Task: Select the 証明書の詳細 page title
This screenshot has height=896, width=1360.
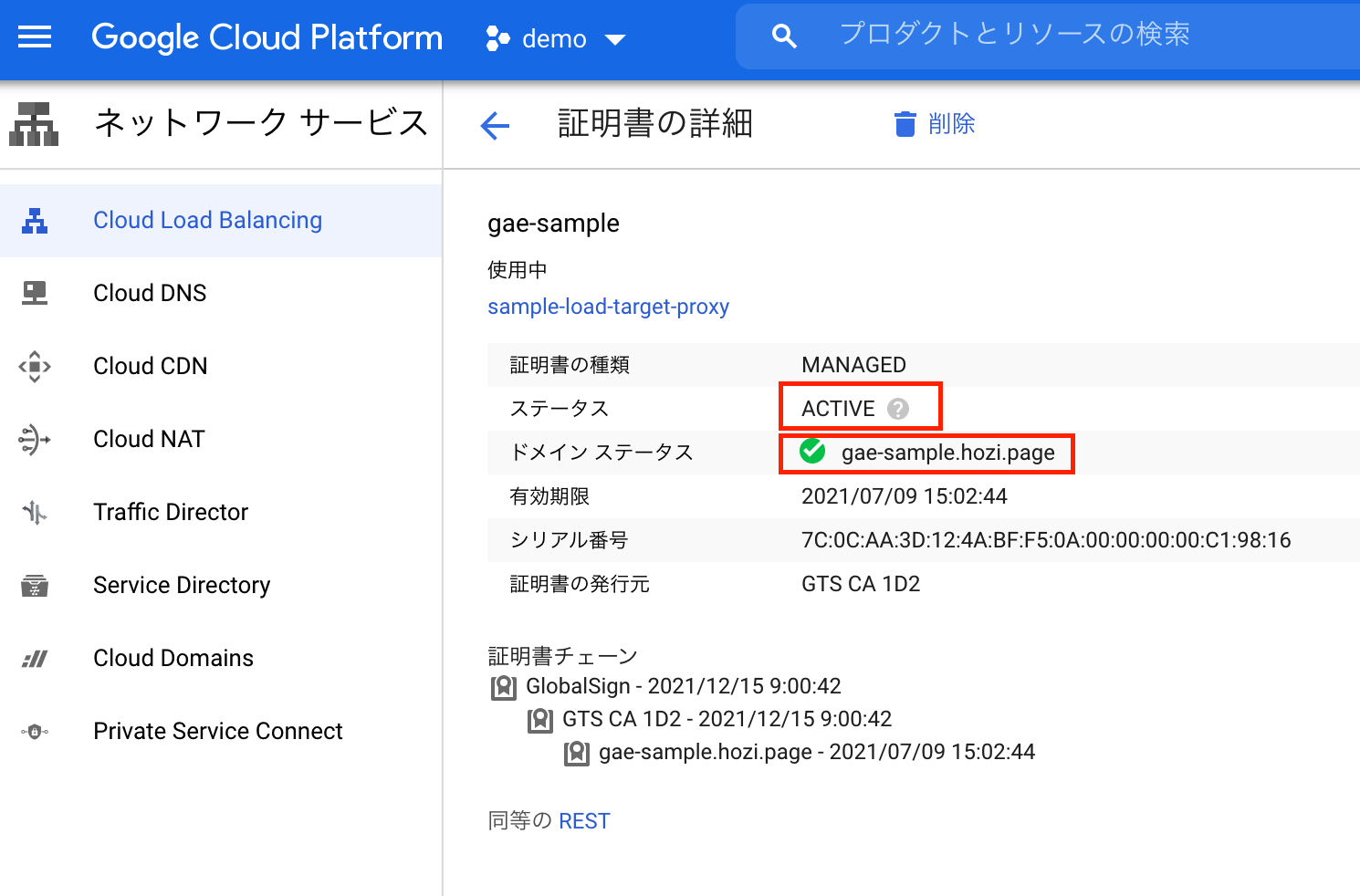Action: [655, 123]
